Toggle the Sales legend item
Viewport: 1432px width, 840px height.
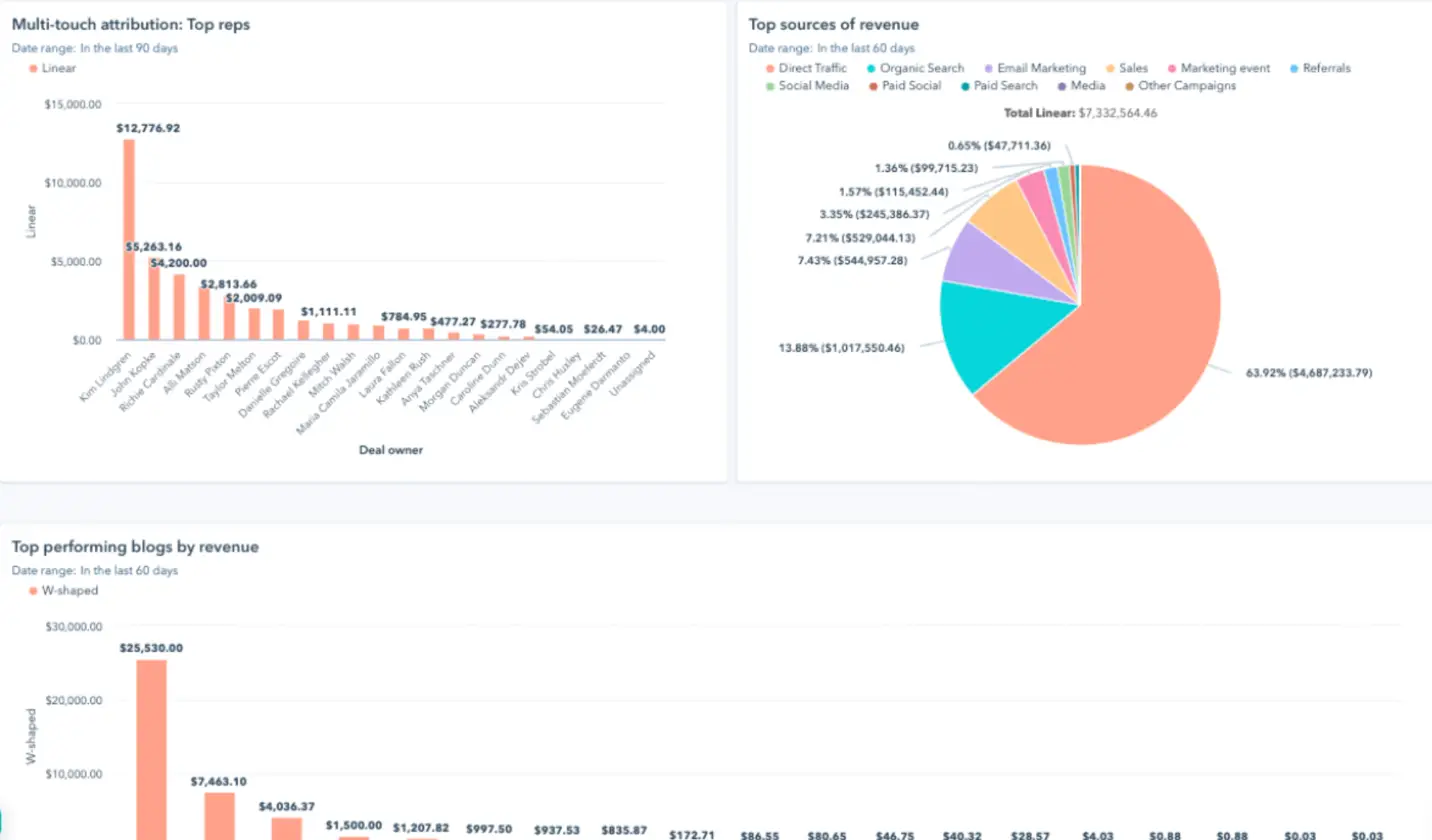point(1126,68)
